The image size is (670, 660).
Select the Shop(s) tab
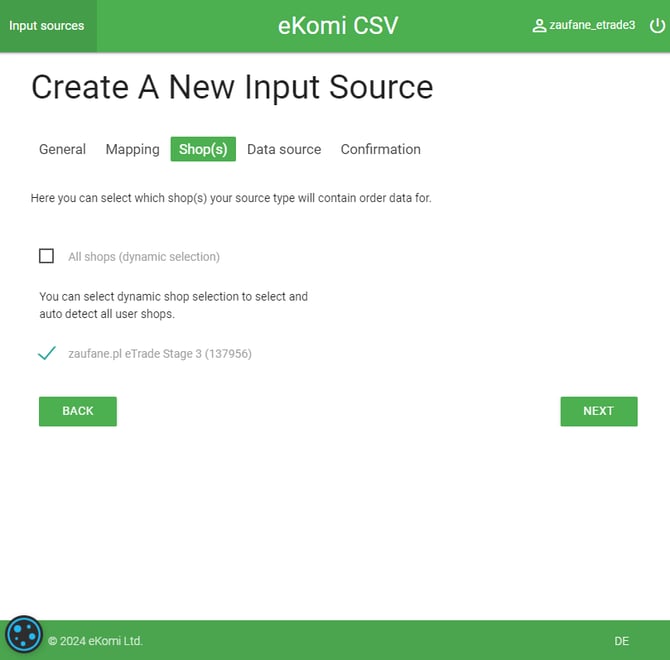coord(203,149)
